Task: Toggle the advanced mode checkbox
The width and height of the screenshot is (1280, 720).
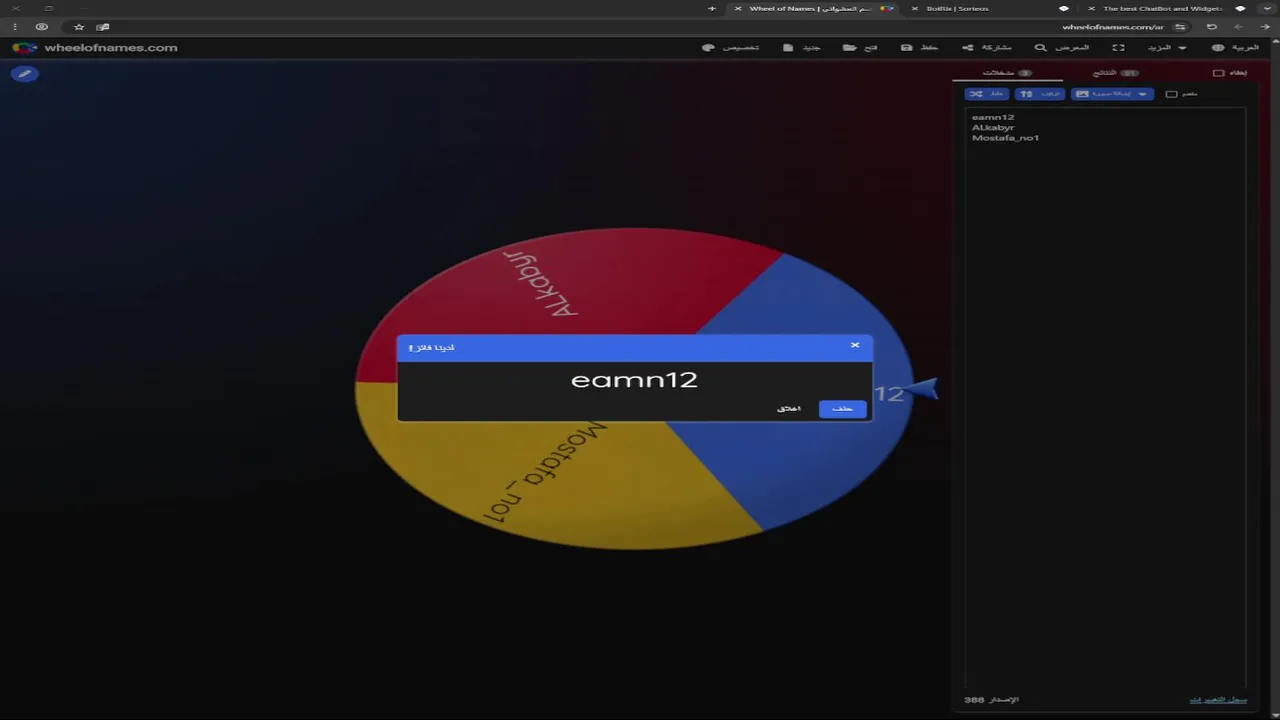Action: click(1171, 94)
